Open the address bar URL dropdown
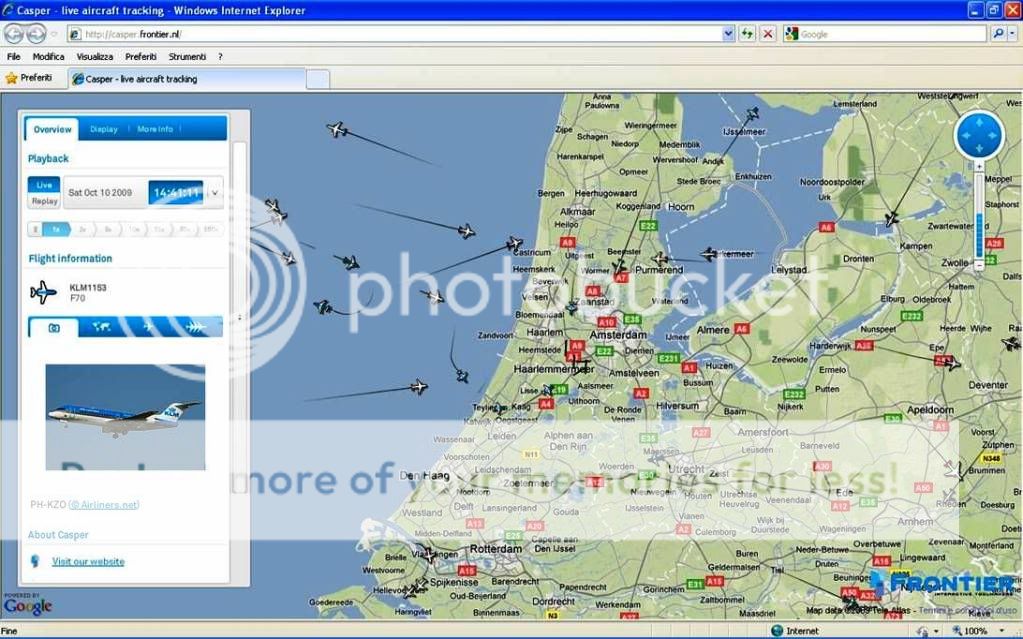 point(728,34)
